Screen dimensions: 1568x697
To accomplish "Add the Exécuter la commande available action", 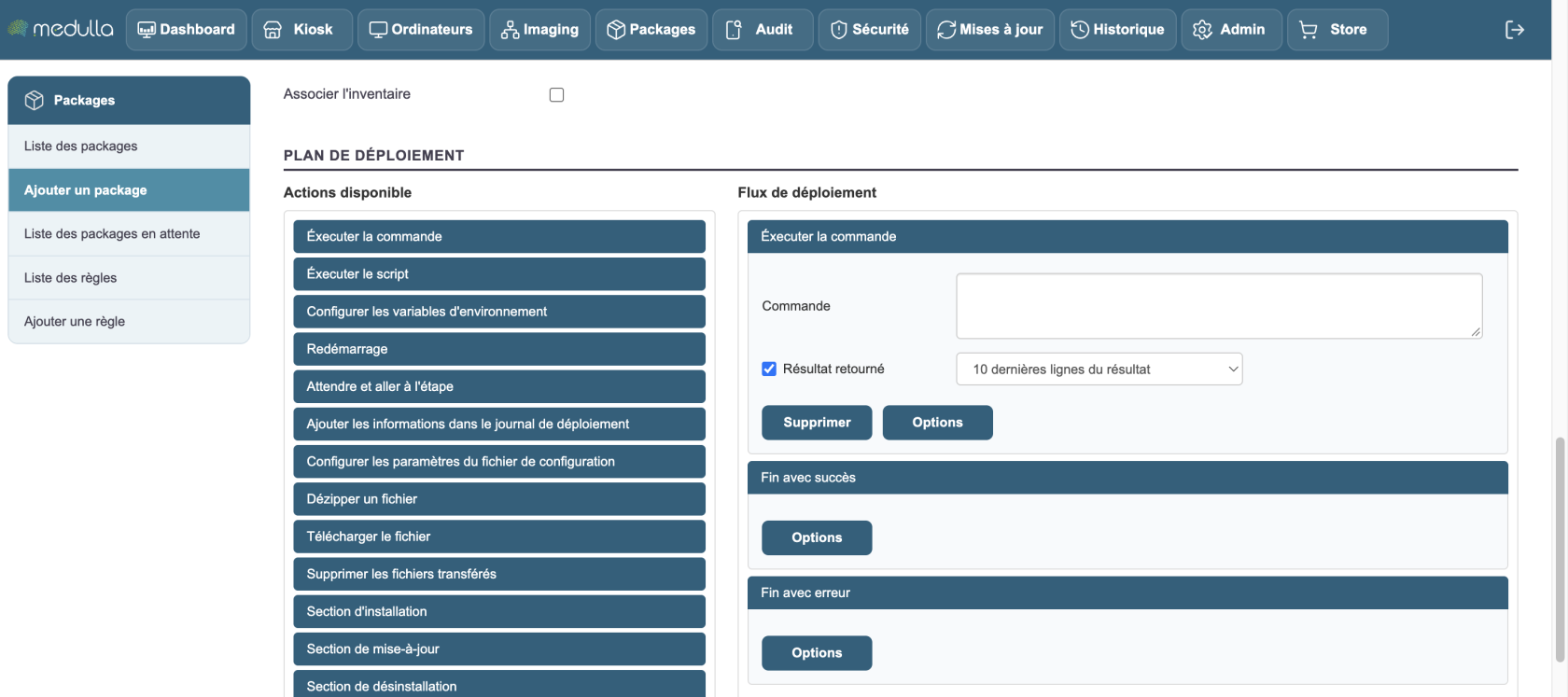I will click(x=499, y=237).
